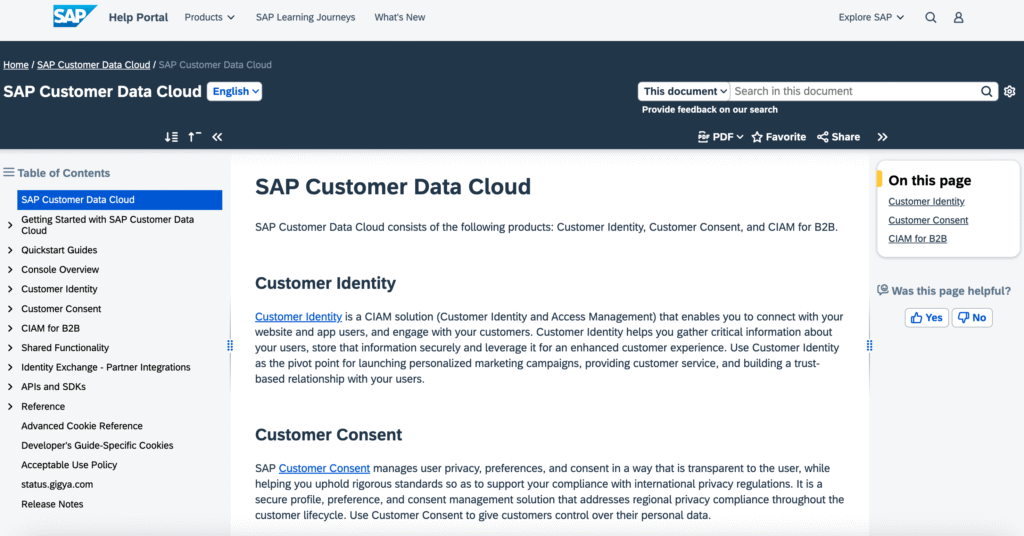Open What's New menu item
The width and height of the screenshot is (1024, 536).
(x=400, y=18)
